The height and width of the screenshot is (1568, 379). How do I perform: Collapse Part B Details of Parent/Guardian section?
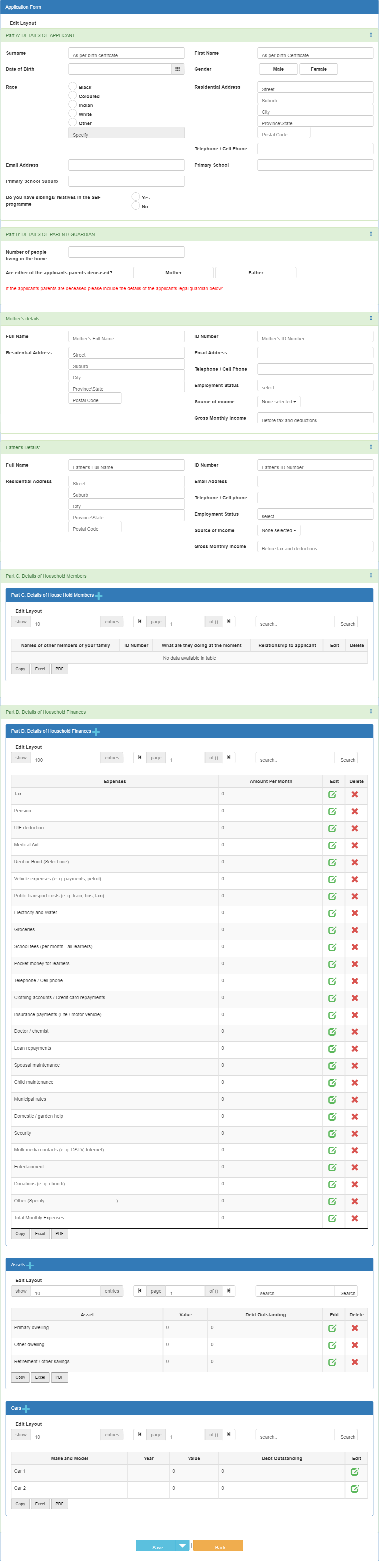tap(370, 234)
